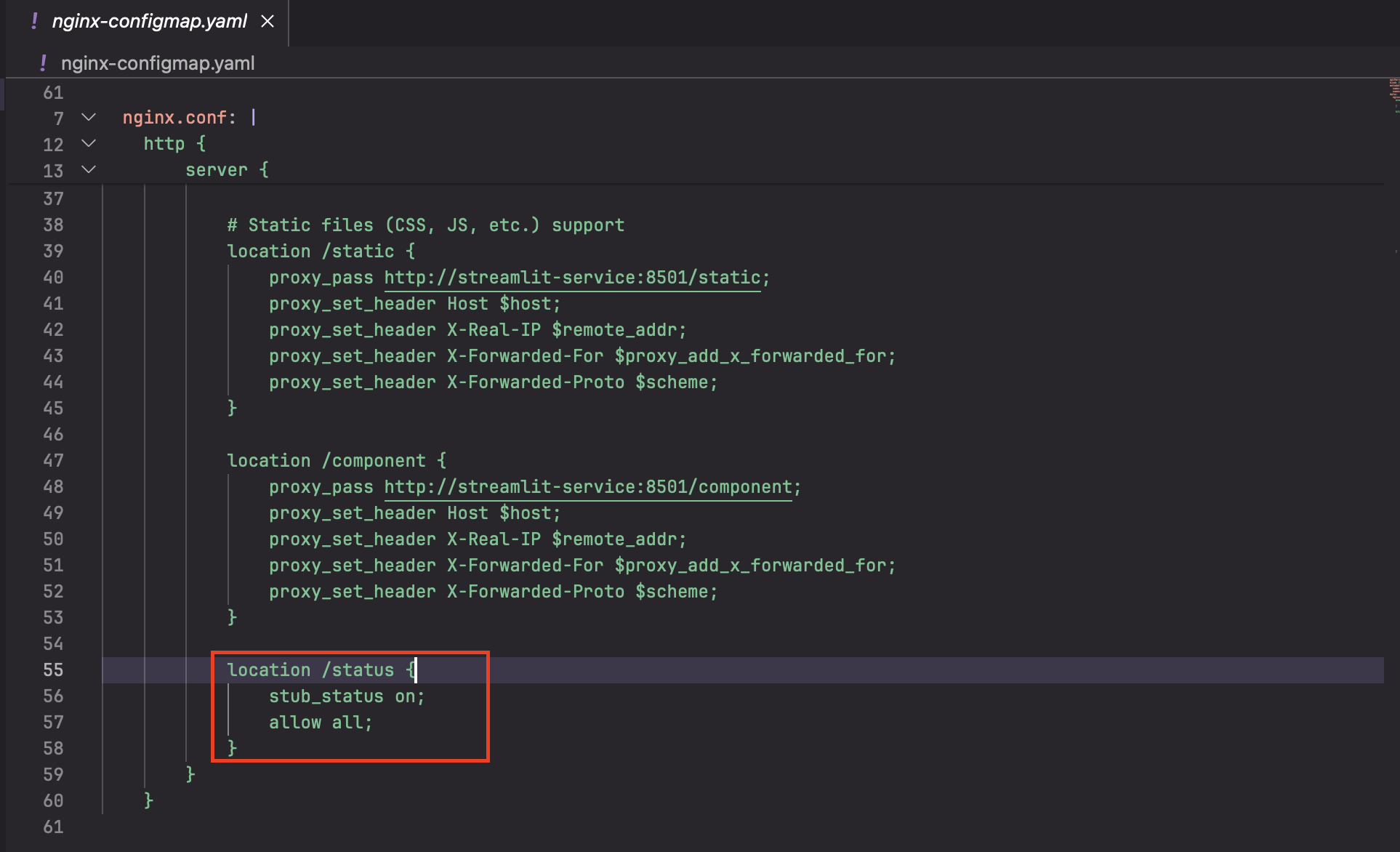Screen dimensions: 1400x852
Task: Collapse the nginx.conf sticky section
Action: (89, 117)
